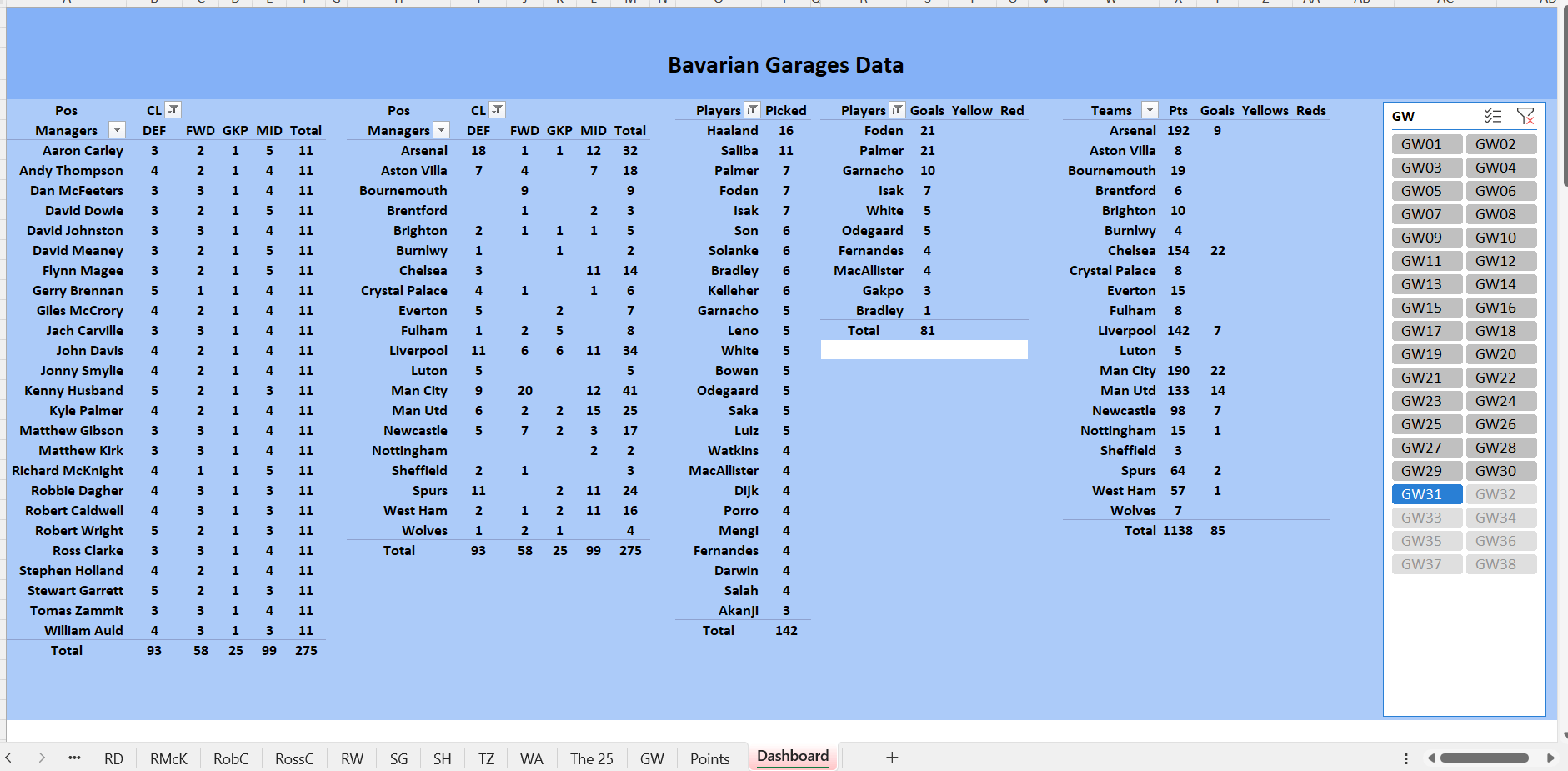Toggle the GW26 slicer item

click(1501, 424)
